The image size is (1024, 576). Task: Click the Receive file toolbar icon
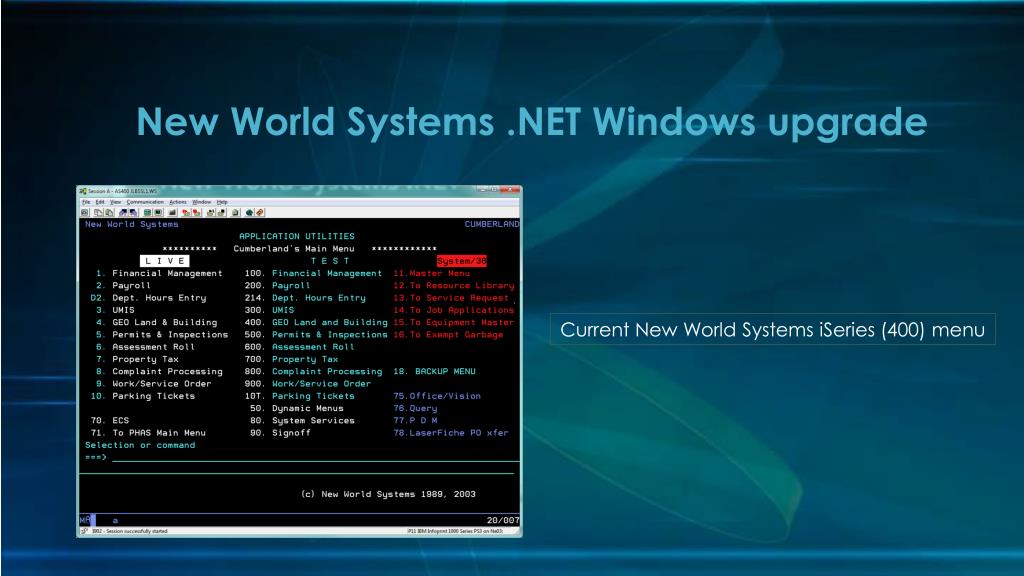click(x=133, y=212)
